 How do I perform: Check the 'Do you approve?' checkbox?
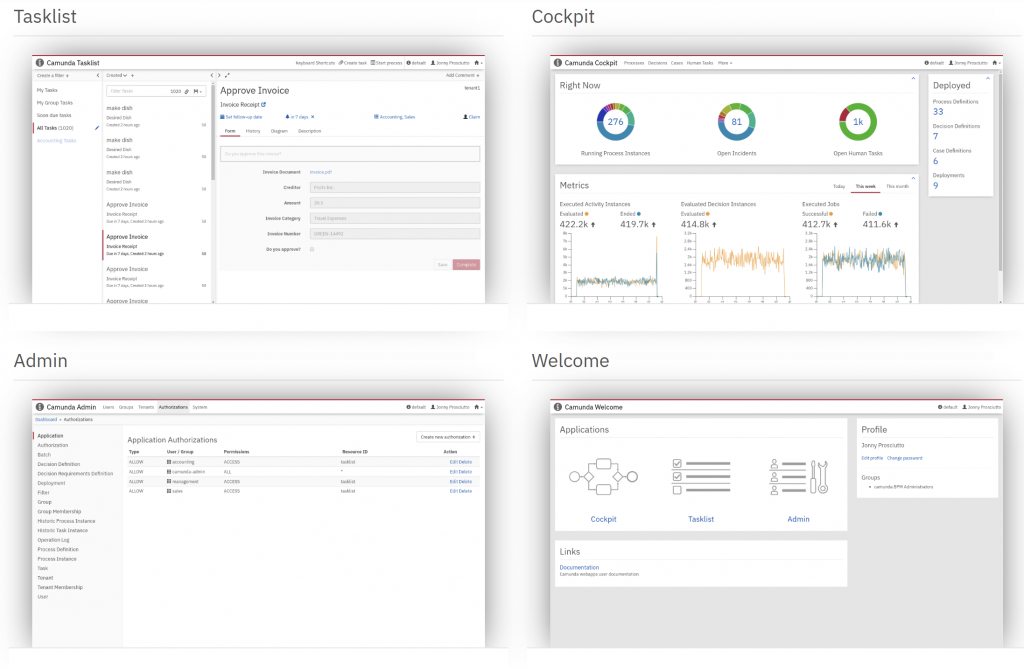(312, 249)
